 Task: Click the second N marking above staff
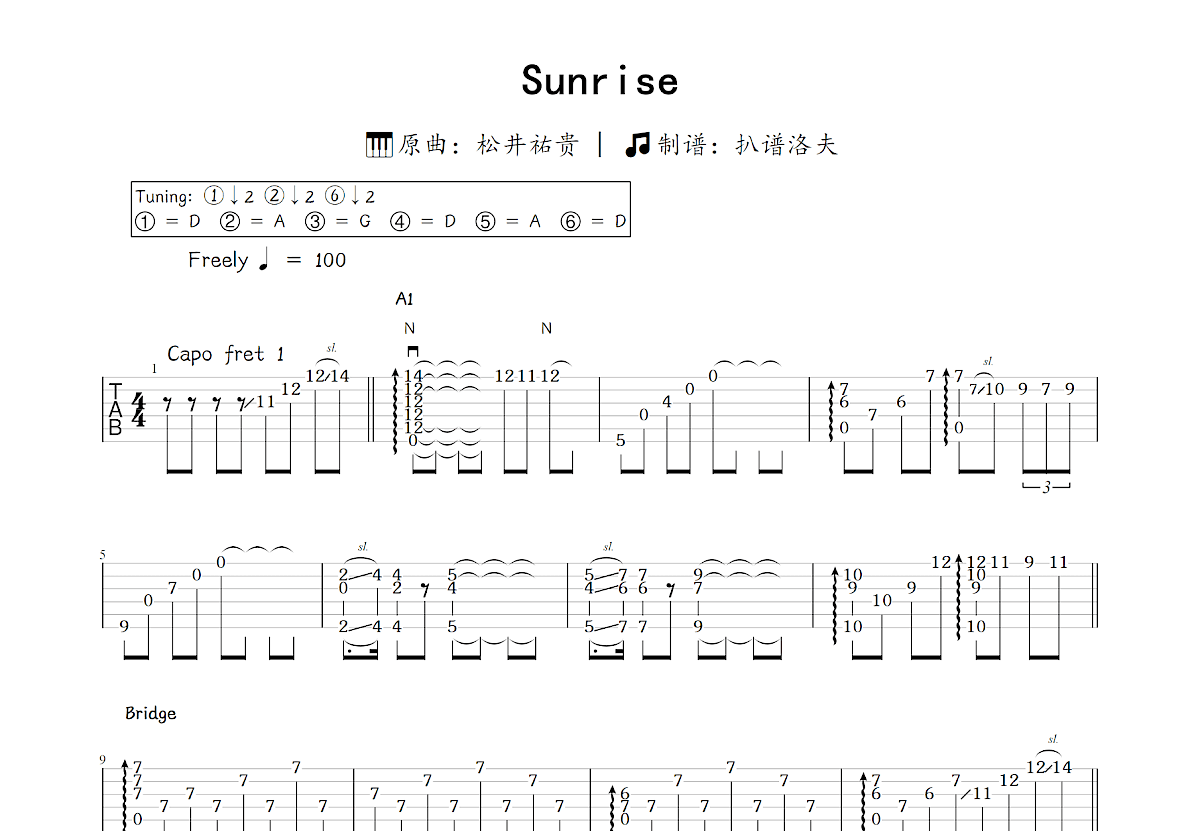[x=546, y=328]
